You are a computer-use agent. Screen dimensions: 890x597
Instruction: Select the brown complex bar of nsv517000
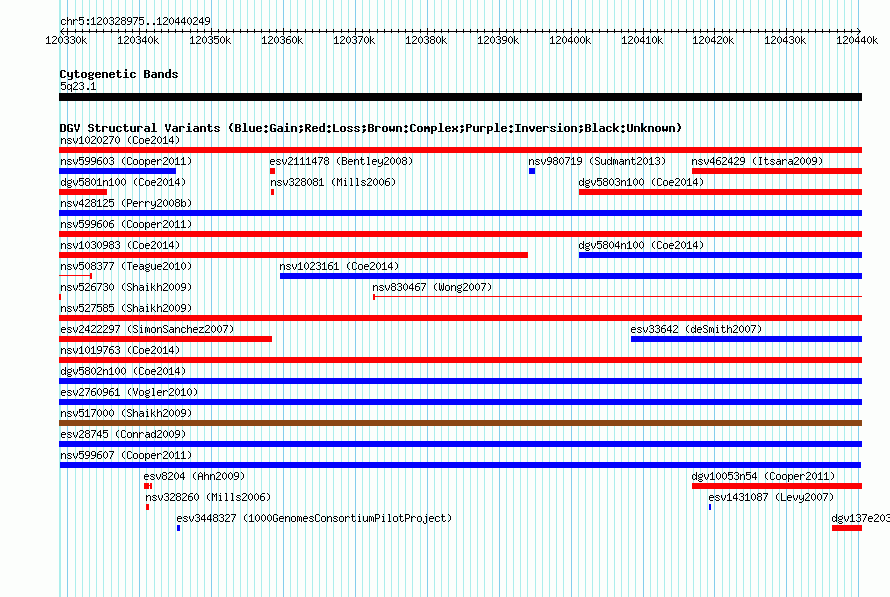460,423
